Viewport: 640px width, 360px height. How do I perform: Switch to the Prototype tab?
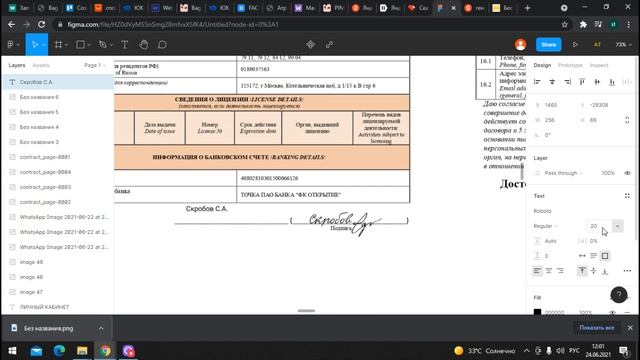[570, 65]
